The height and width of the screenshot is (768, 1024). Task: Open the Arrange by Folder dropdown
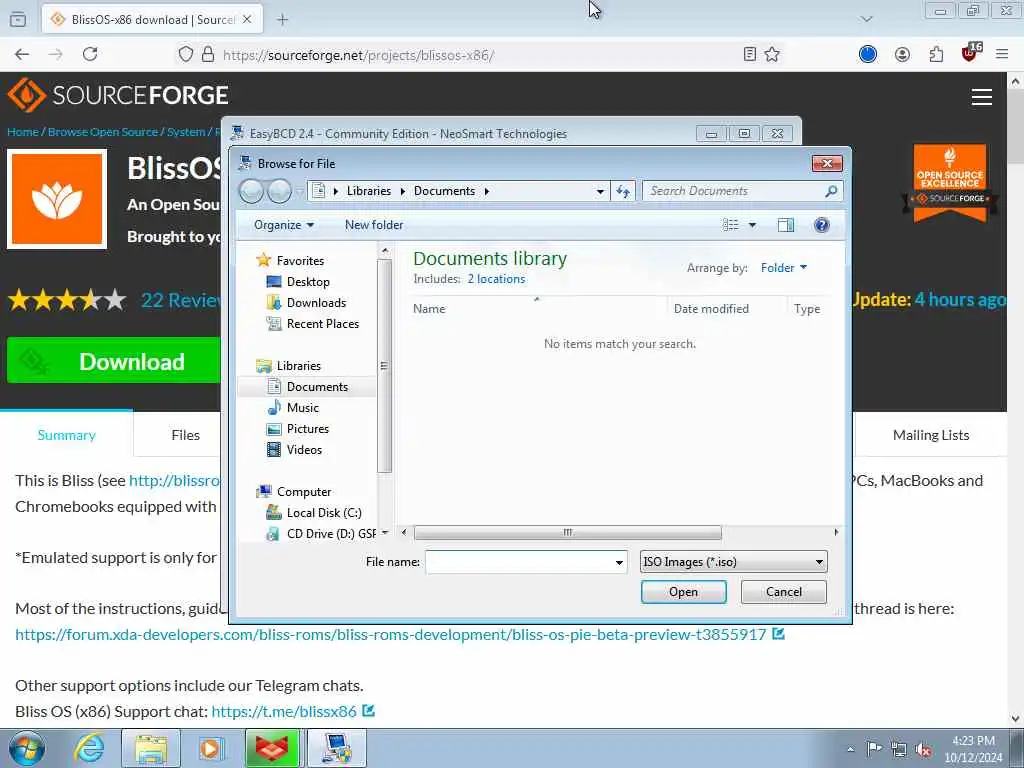pyautogui.click(x=784, y=268)
